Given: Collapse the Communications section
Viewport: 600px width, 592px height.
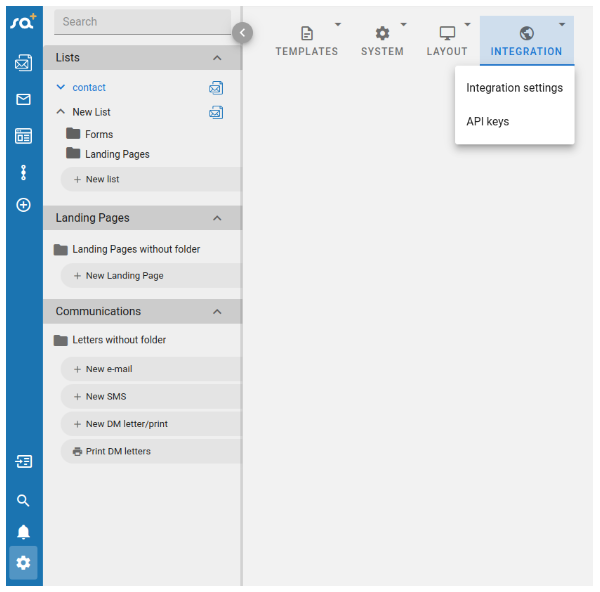Looking at the screenshot, I should pyautogui.click(x=217, y=312).
